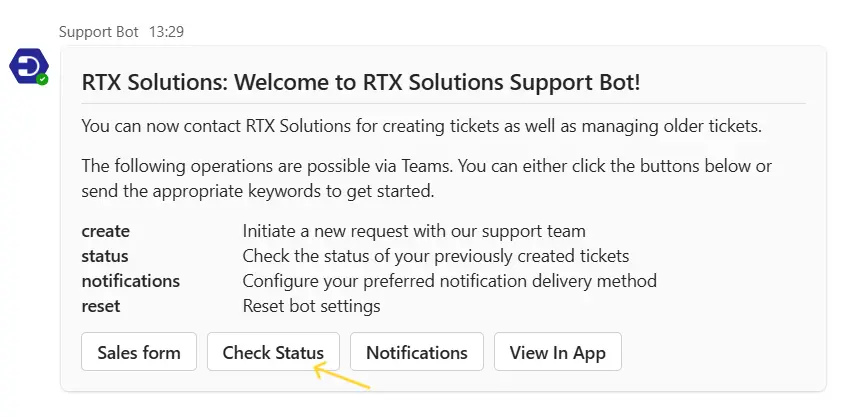Click the 'Reset bot settings' description
Viewport: 861px width, 417px height.
click(x=311, y=305)
